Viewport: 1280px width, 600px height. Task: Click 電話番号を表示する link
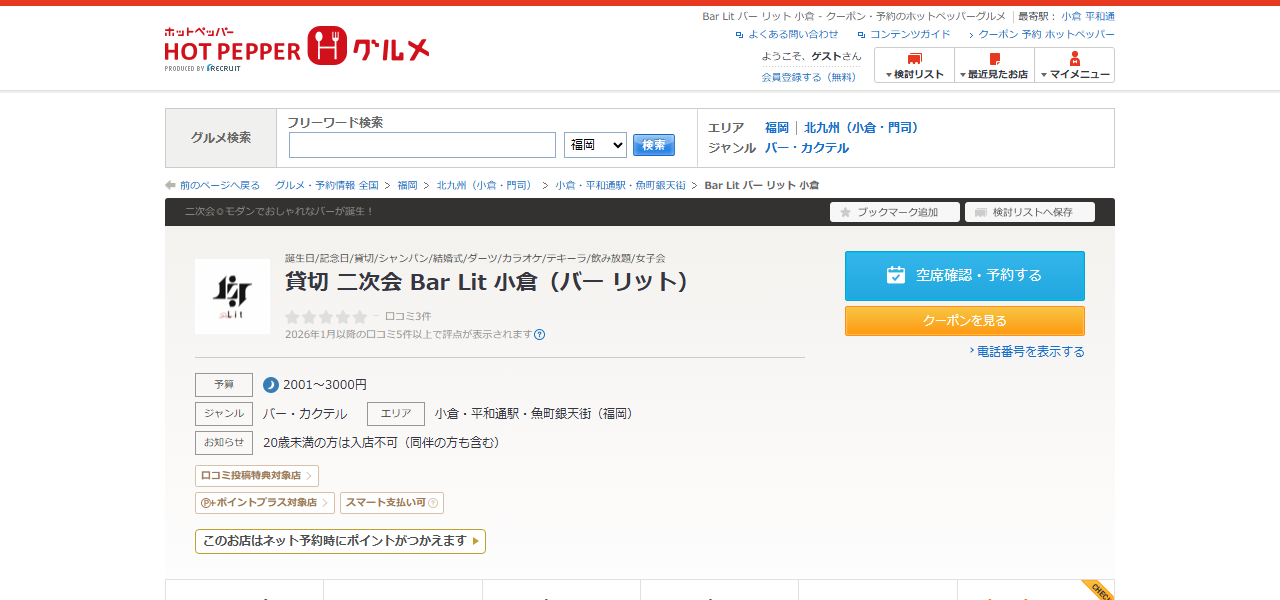[1031, 351]
